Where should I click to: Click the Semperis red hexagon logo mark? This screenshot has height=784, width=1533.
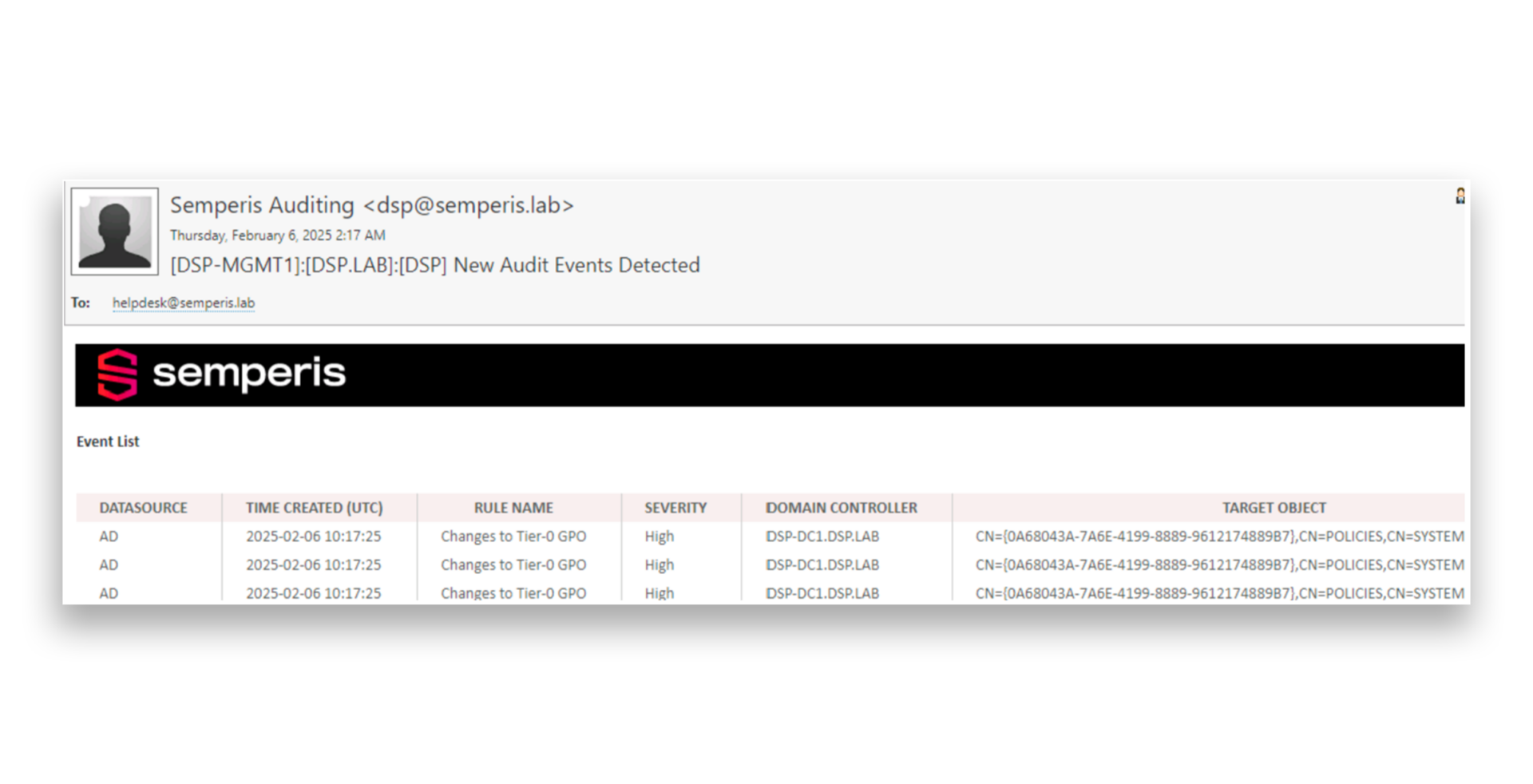coord(117,374)
